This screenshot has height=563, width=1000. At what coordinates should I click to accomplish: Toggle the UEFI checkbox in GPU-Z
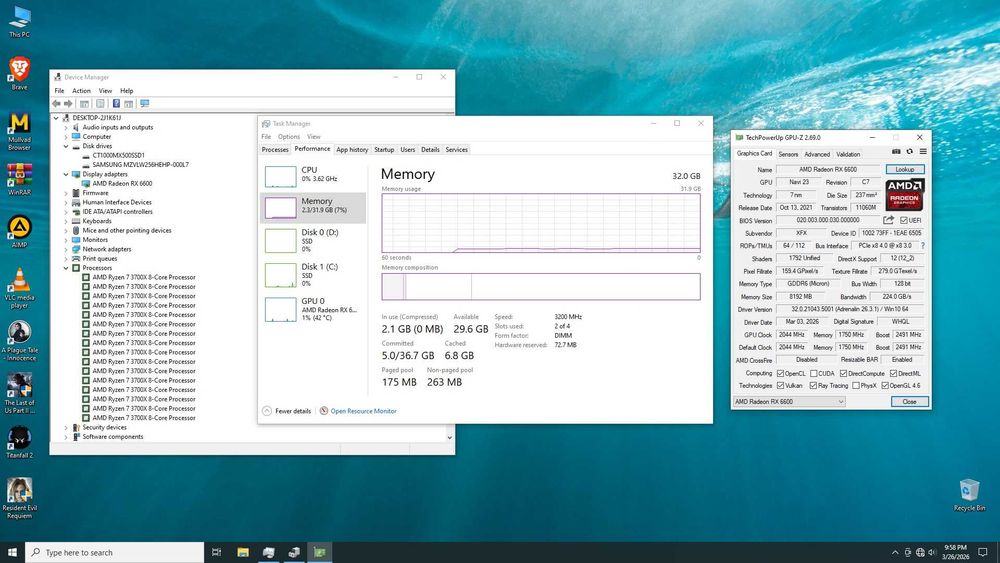[x=904, y=221]
